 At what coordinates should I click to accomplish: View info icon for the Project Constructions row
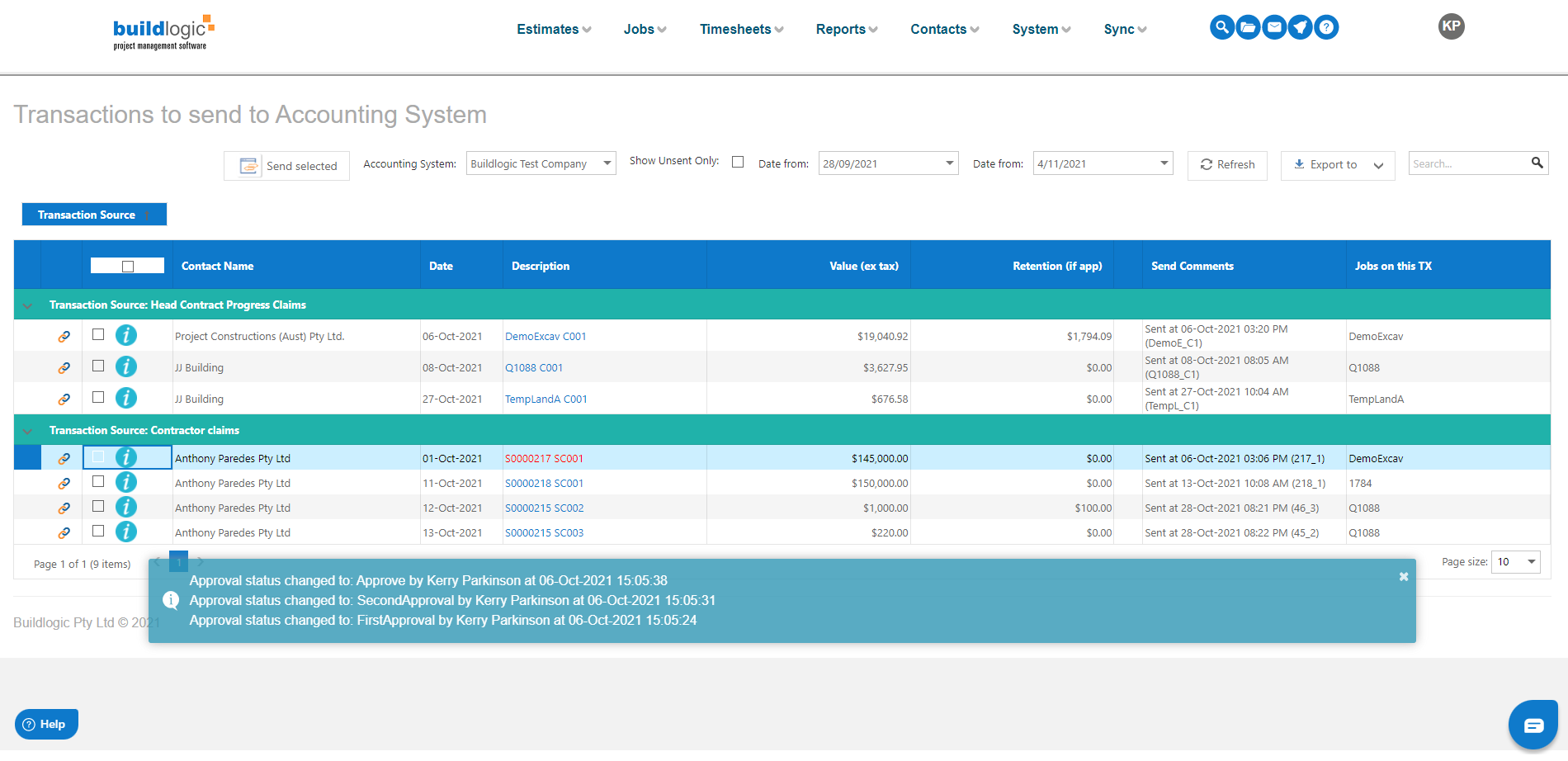pyautogui.click(x=126, y=335)
